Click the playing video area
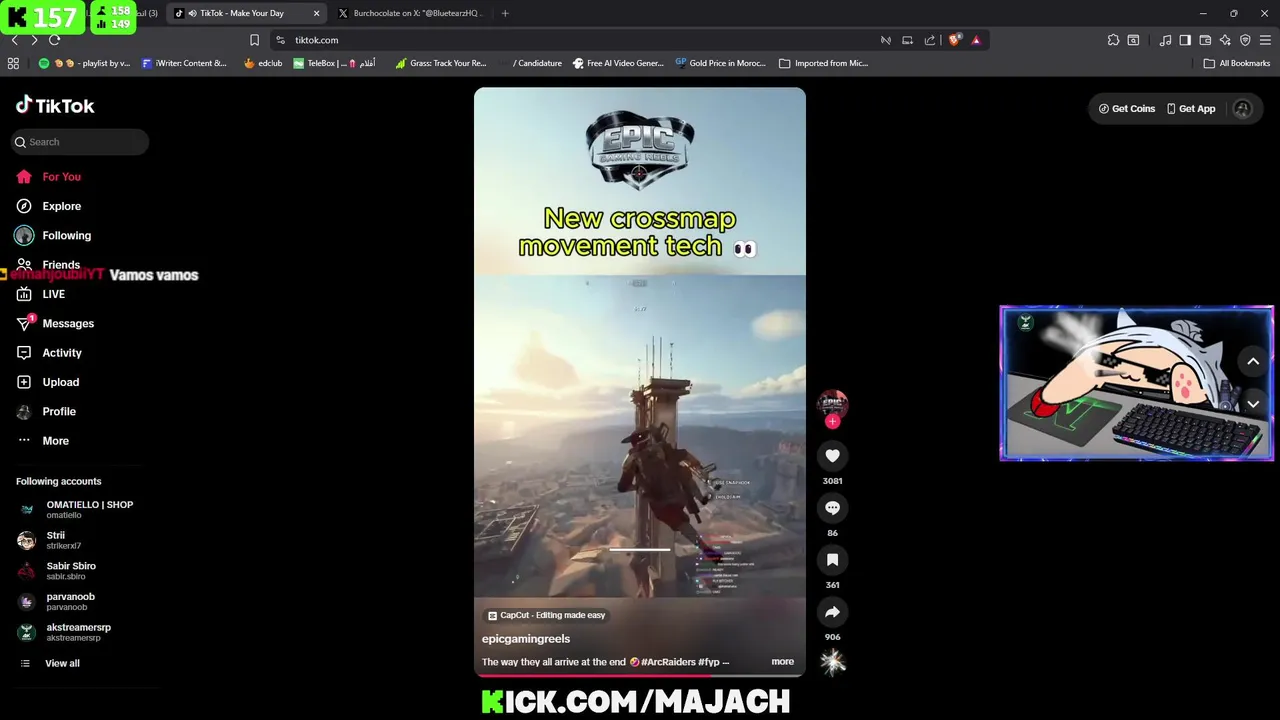Screen dimensions: 1280x720 click(640, 380)
